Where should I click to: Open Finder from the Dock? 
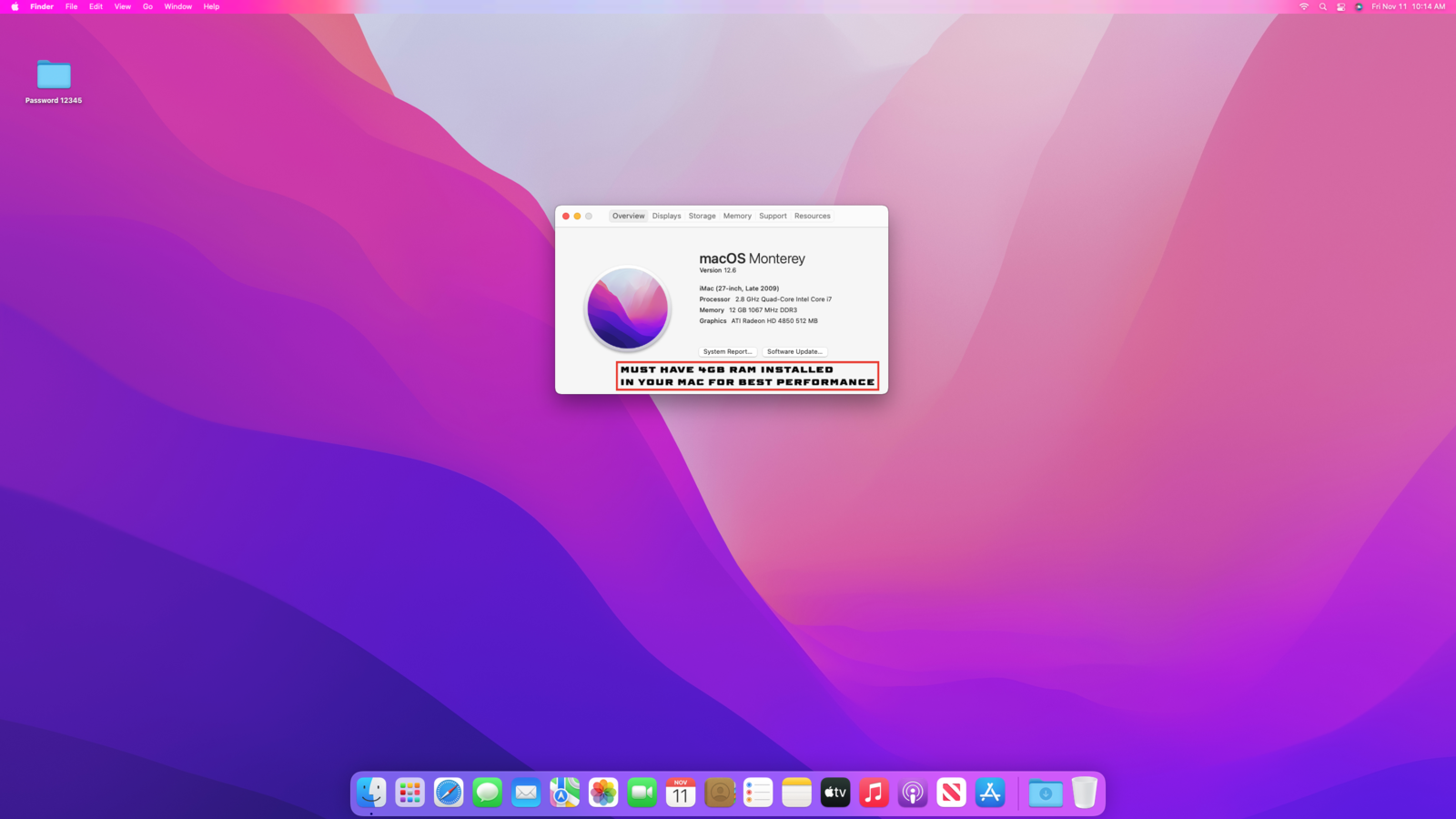pos(371,793)
